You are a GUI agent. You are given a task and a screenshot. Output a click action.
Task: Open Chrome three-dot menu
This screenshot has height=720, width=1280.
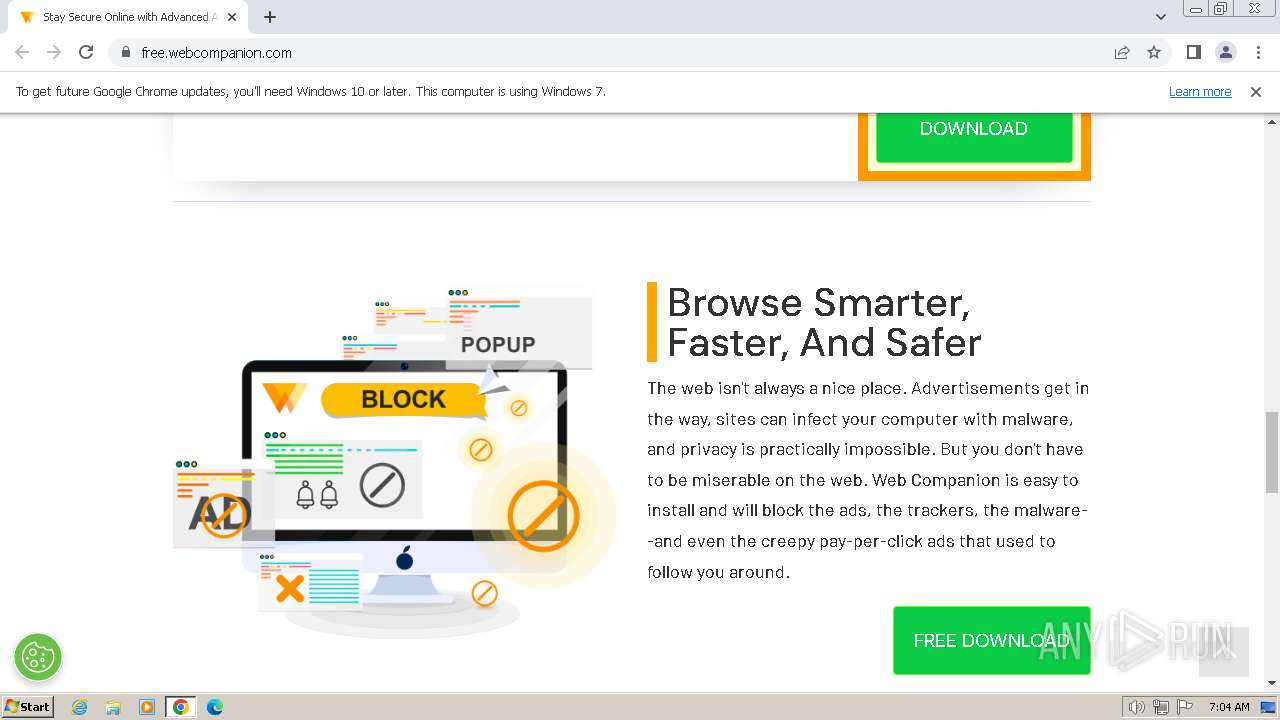[1258, 52]
